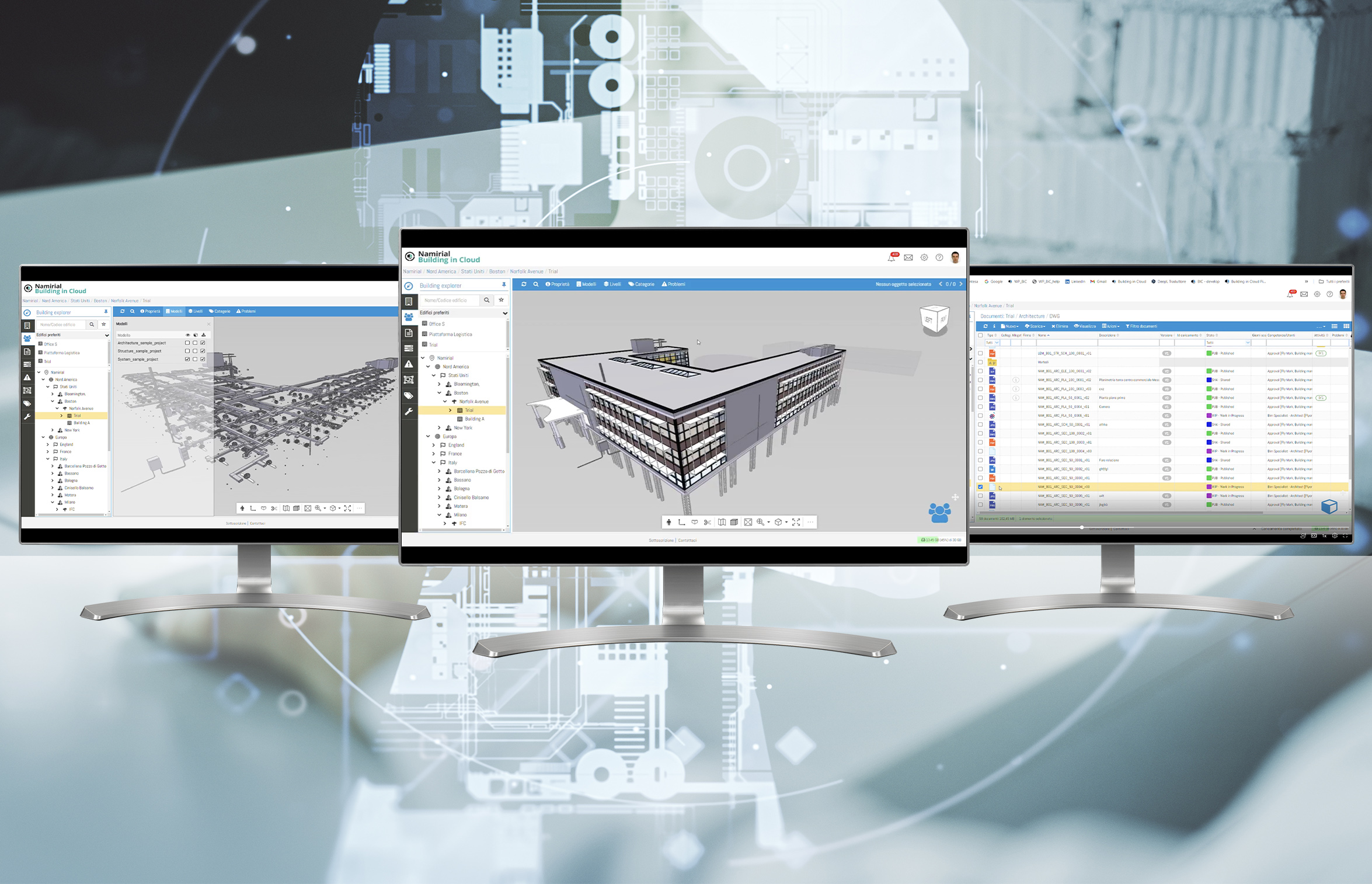Check Architecture_sample_project visibility checkbox

coord(187,343)
